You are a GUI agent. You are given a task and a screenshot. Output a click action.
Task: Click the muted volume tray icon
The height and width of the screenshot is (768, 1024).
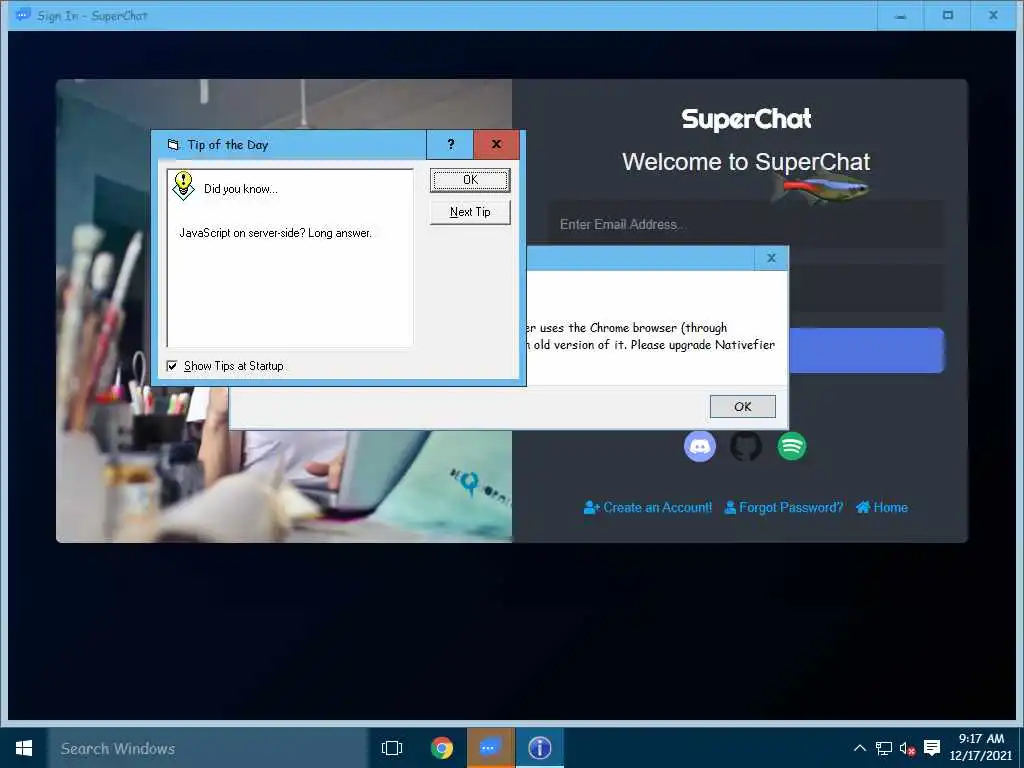pyautogui.click(x=907, y=748)
